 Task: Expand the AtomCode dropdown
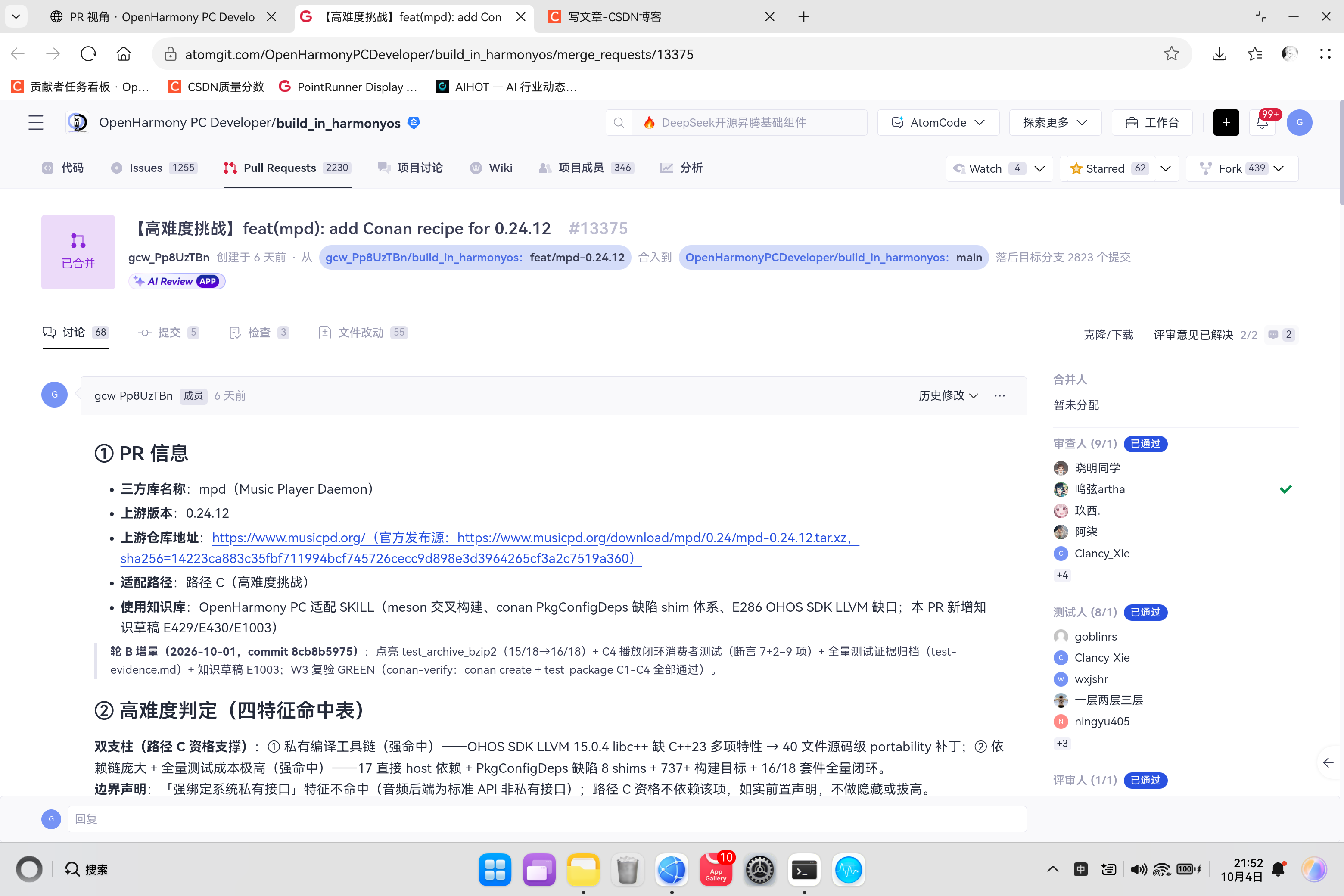click(938, 122)
